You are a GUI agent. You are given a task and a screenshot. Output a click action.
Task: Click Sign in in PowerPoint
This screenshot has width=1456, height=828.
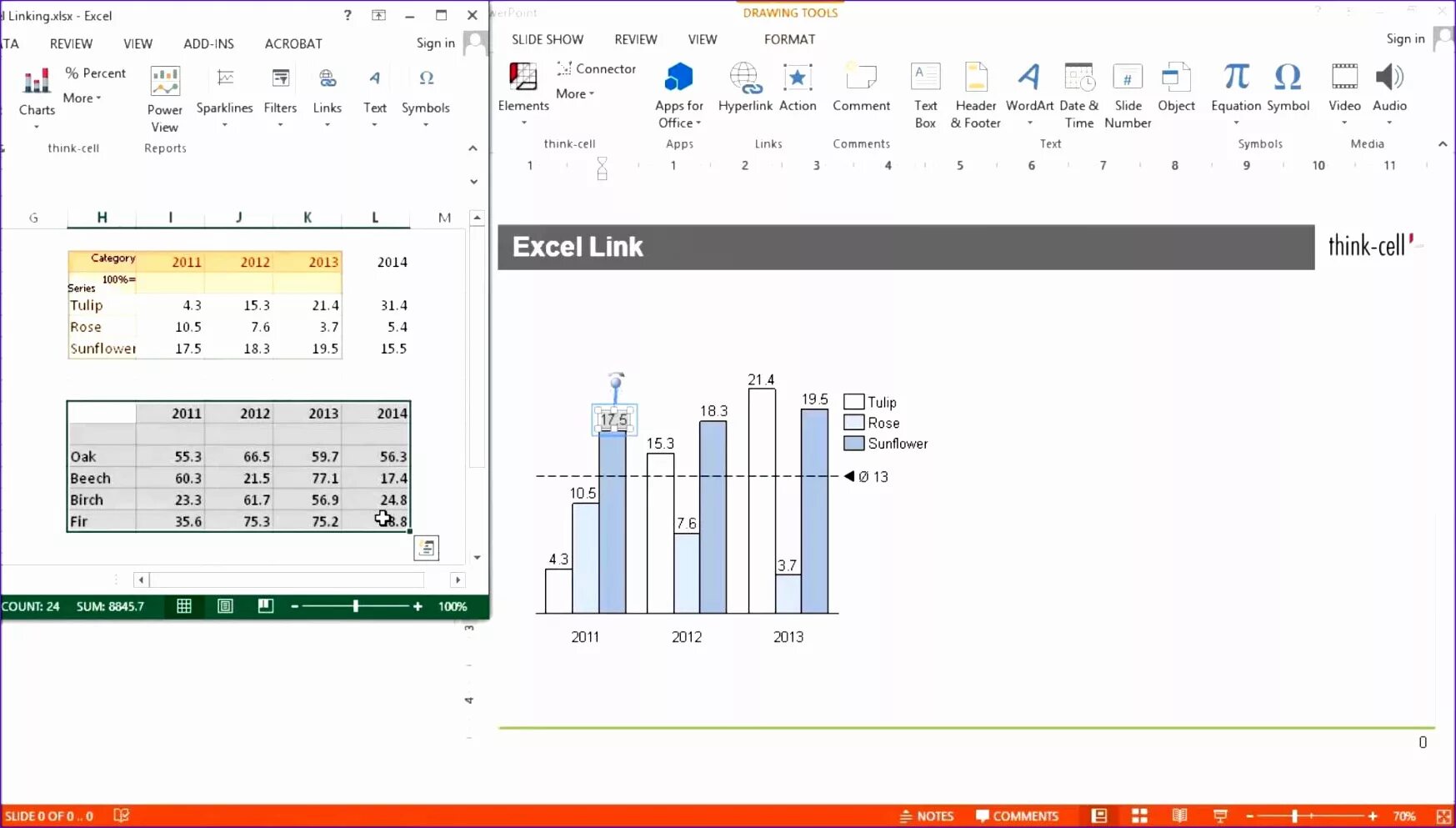point(1405,38)
